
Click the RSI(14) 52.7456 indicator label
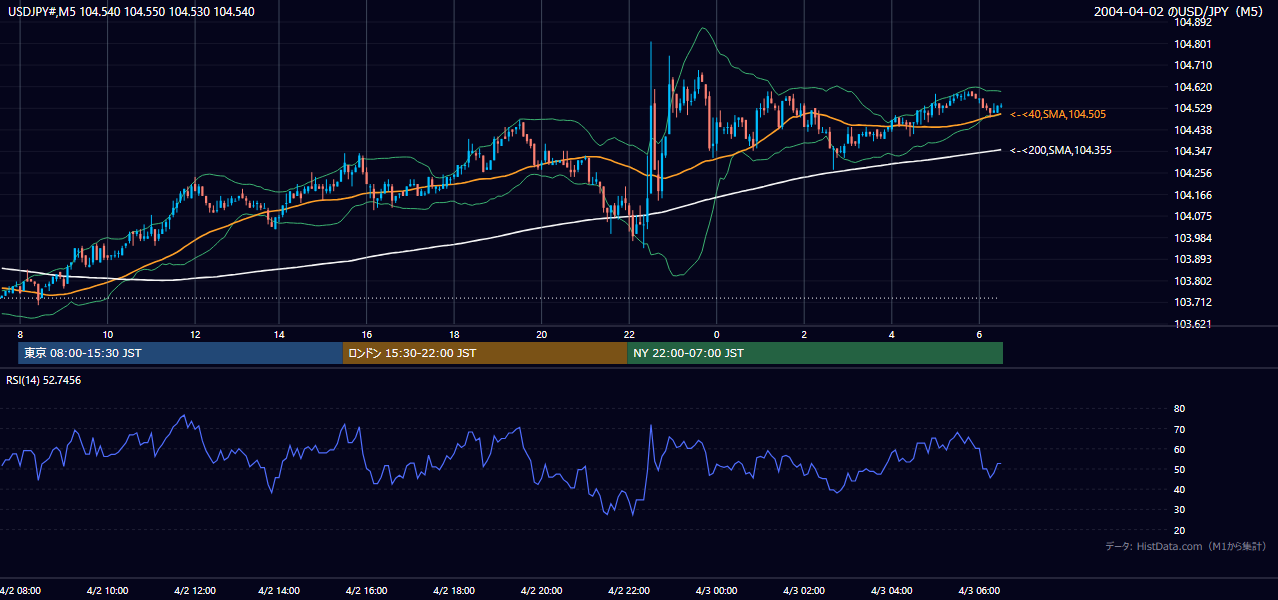[x=44, y=380]
